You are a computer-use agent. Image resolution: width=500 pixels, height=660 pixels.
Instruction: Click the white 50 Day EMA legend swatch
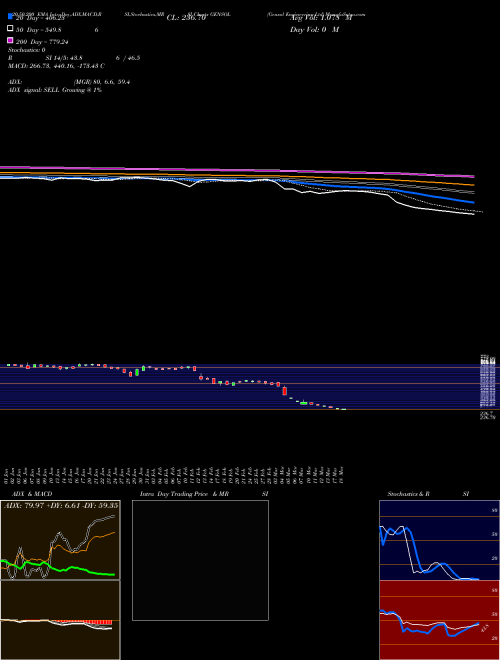(x=10, y=29)
